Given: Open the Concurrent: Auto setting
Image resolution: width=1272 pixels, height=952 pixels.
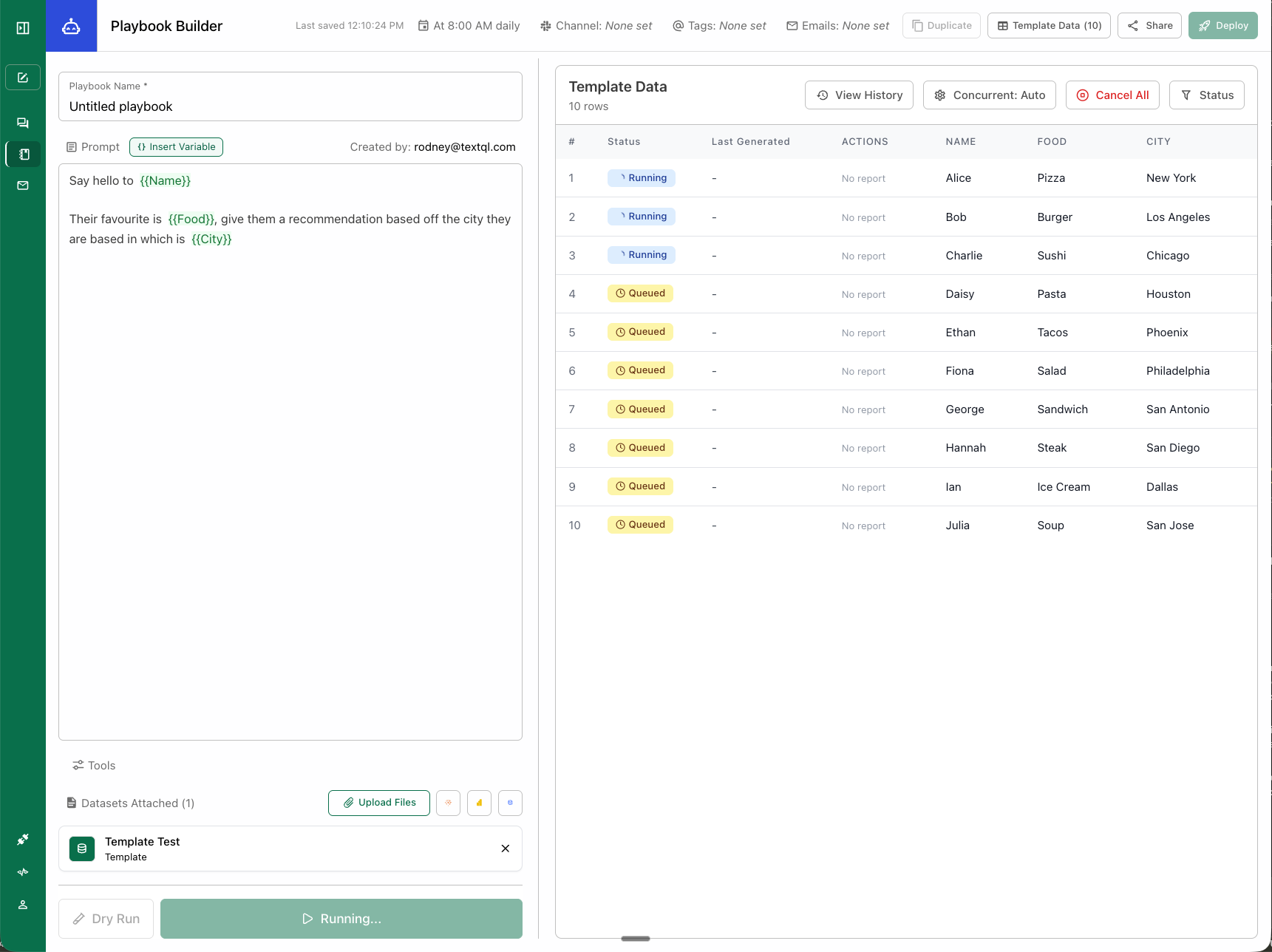Looking at the screenshot, I should pyautogui.click(x=989, y=95).
